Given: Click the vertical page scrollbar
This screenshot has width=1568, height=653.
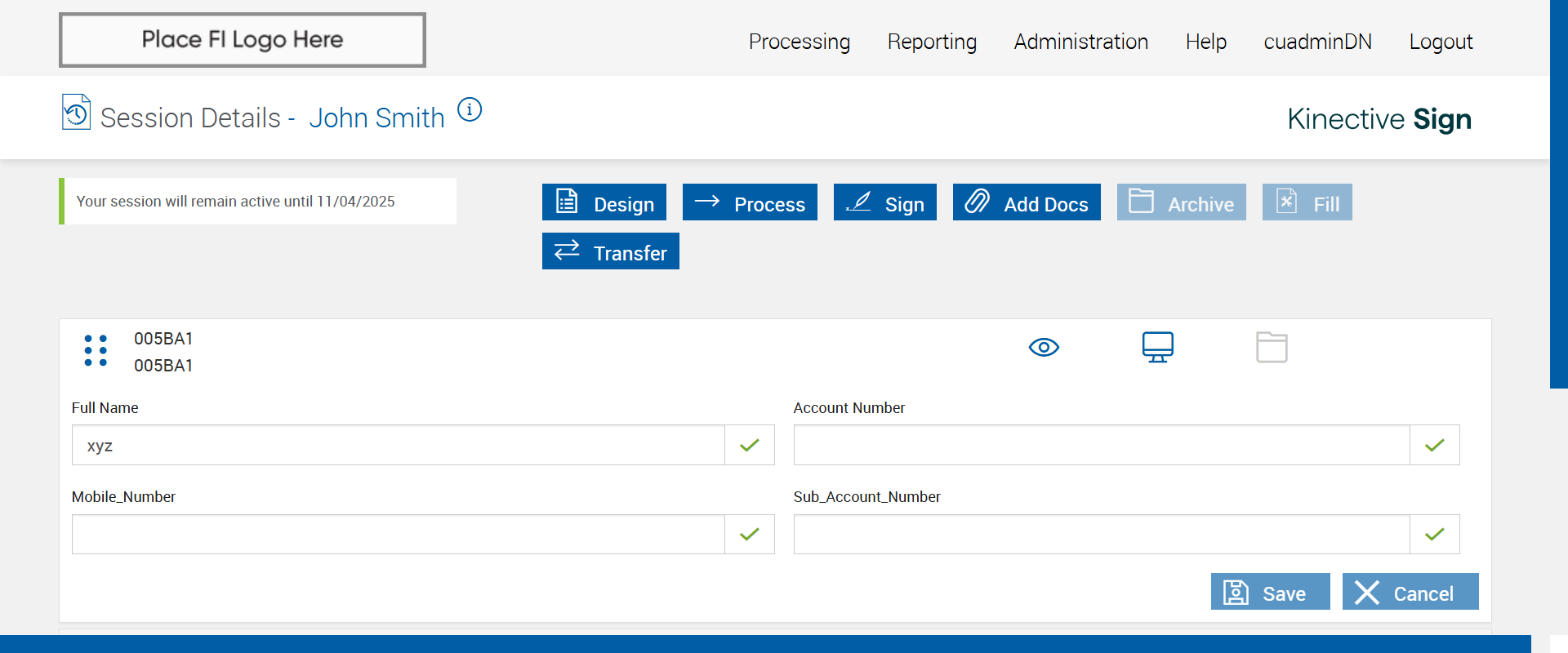Looking at the screenshot, I should (x=1559, y=194).
